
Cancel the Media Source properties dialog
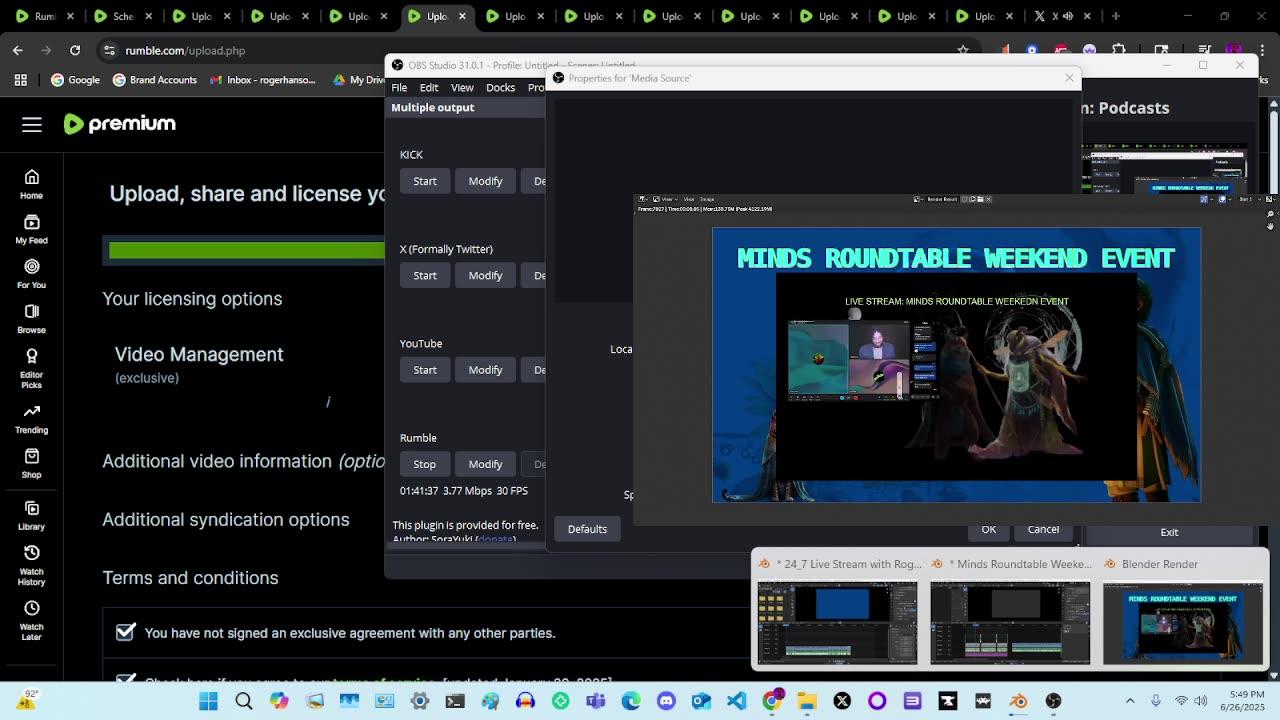(x=1043, y=529)
